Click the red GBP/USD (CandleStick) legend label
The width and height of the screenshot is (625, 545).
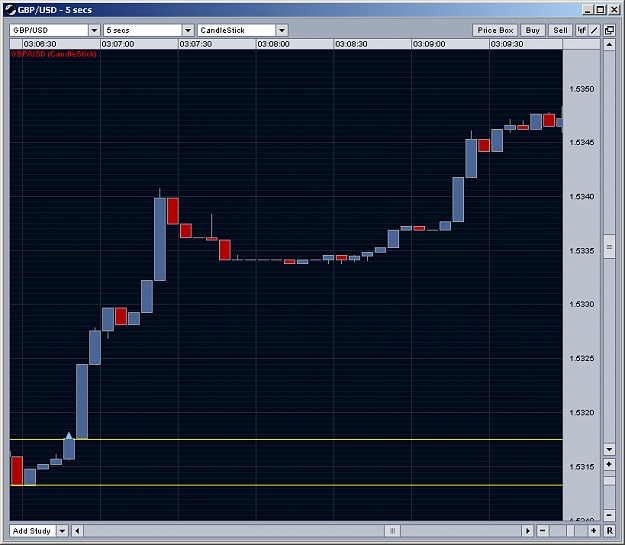pyautogui.click(x=53, y=54)
